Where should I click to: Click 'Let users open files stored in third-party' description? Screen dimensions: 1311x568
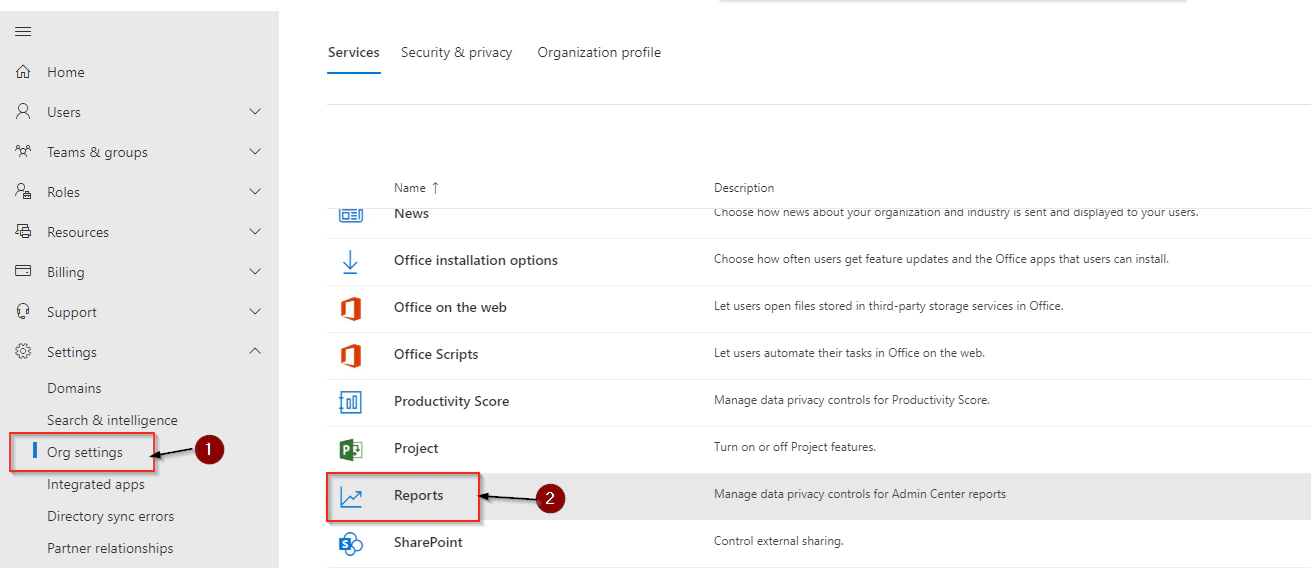click(x=889, y=306)
